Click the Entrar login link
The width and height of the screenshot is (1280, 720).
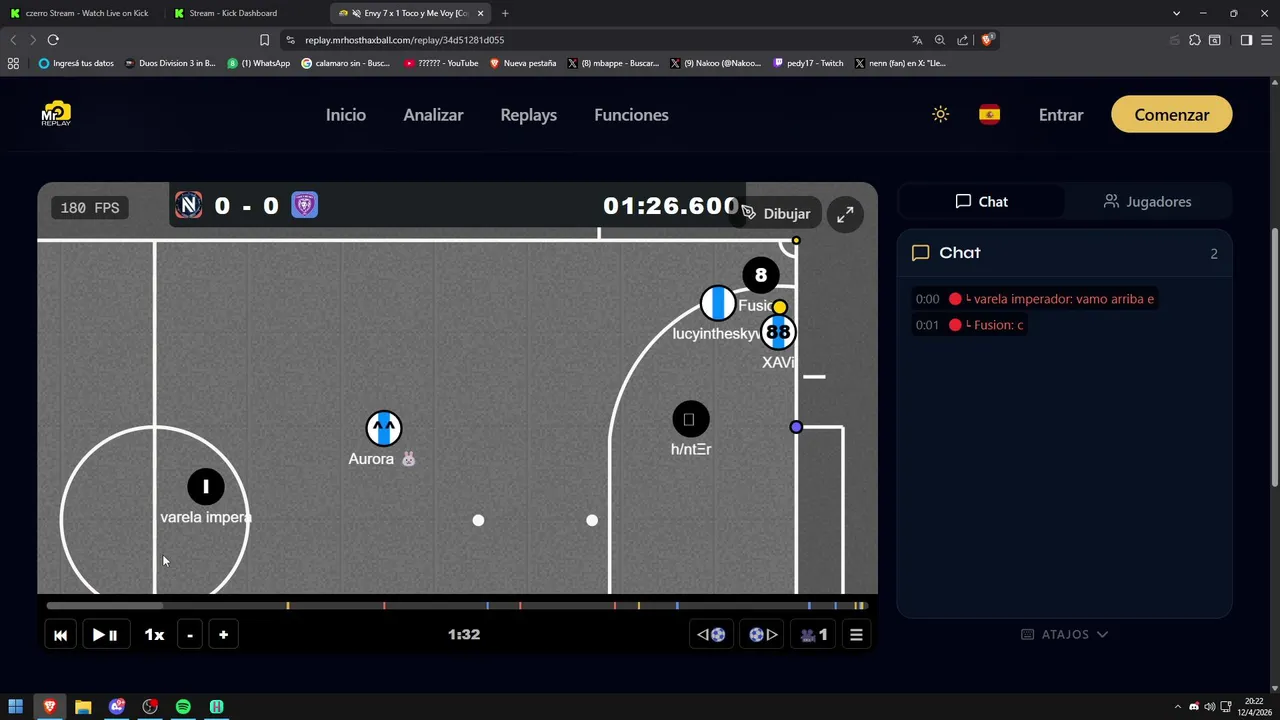tap(1061, 115)
